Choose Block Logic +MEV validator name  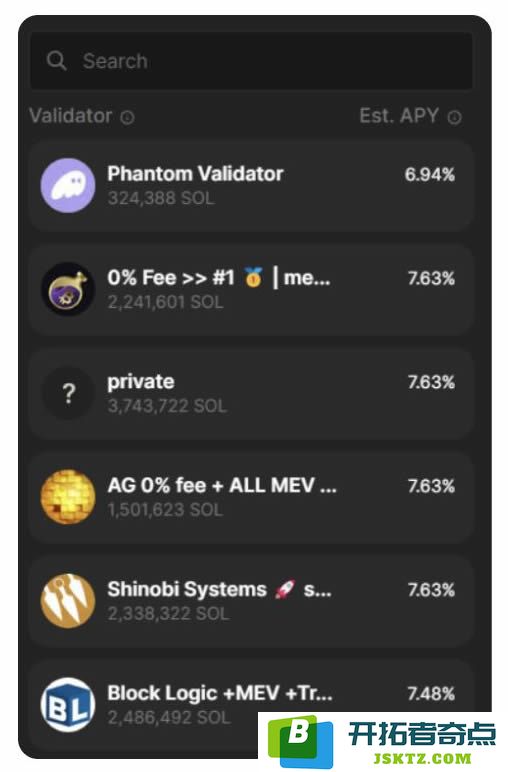coord(220,693)
